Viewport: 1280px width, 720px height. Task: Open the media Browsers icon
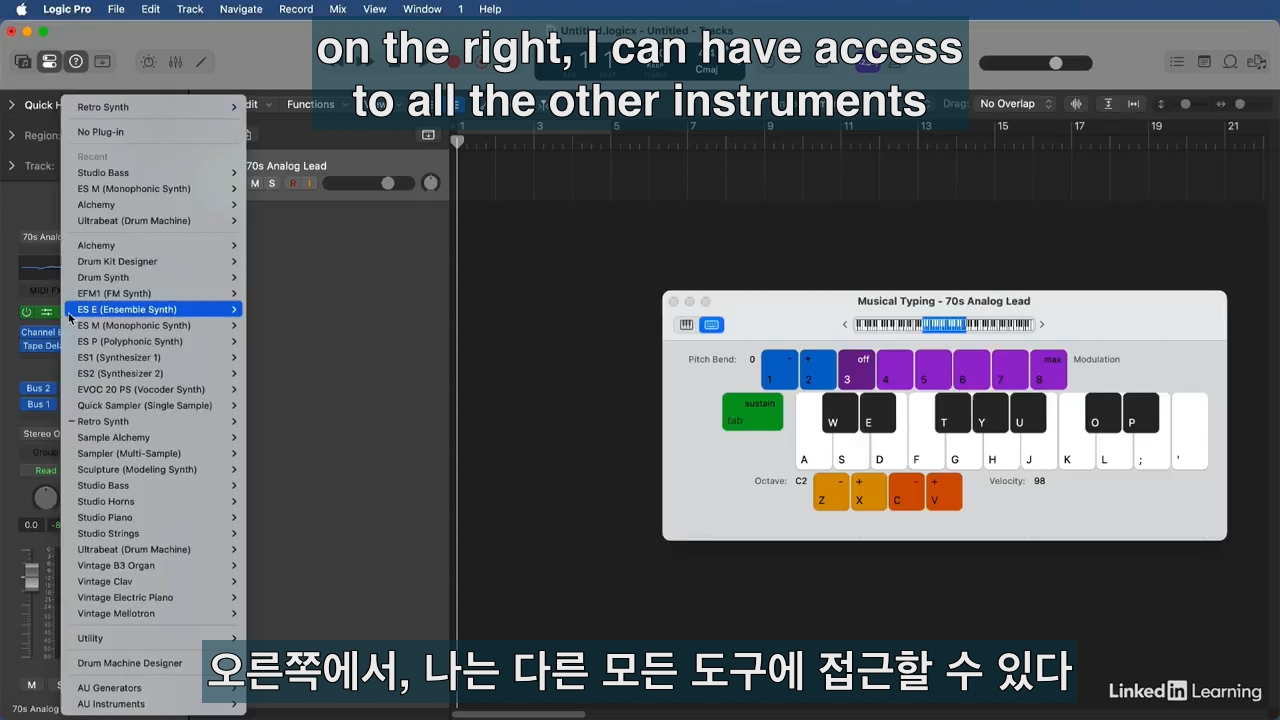pos(1257,62)
